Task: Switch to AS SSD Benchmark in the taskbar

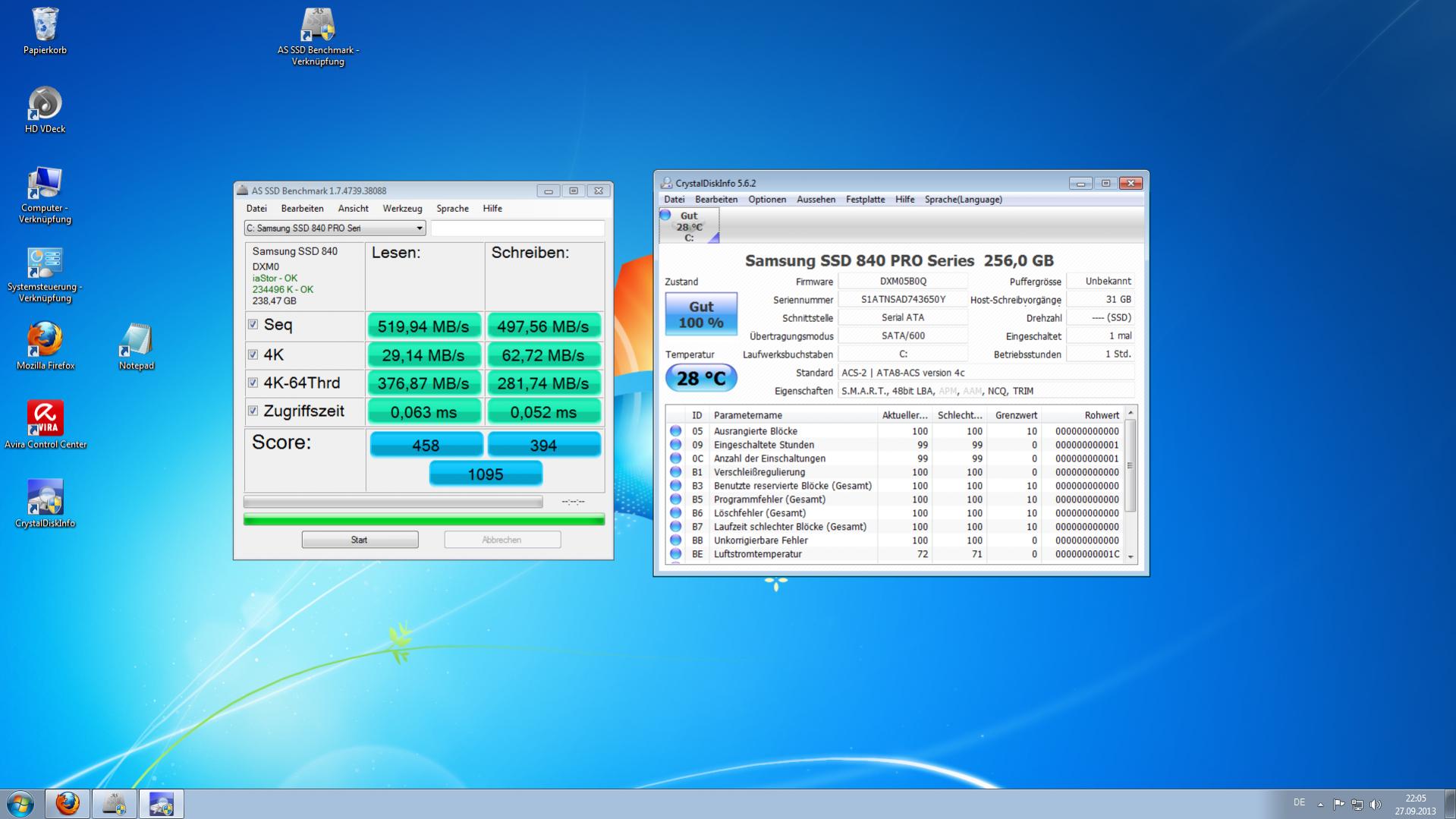Action: click(115, 804)
